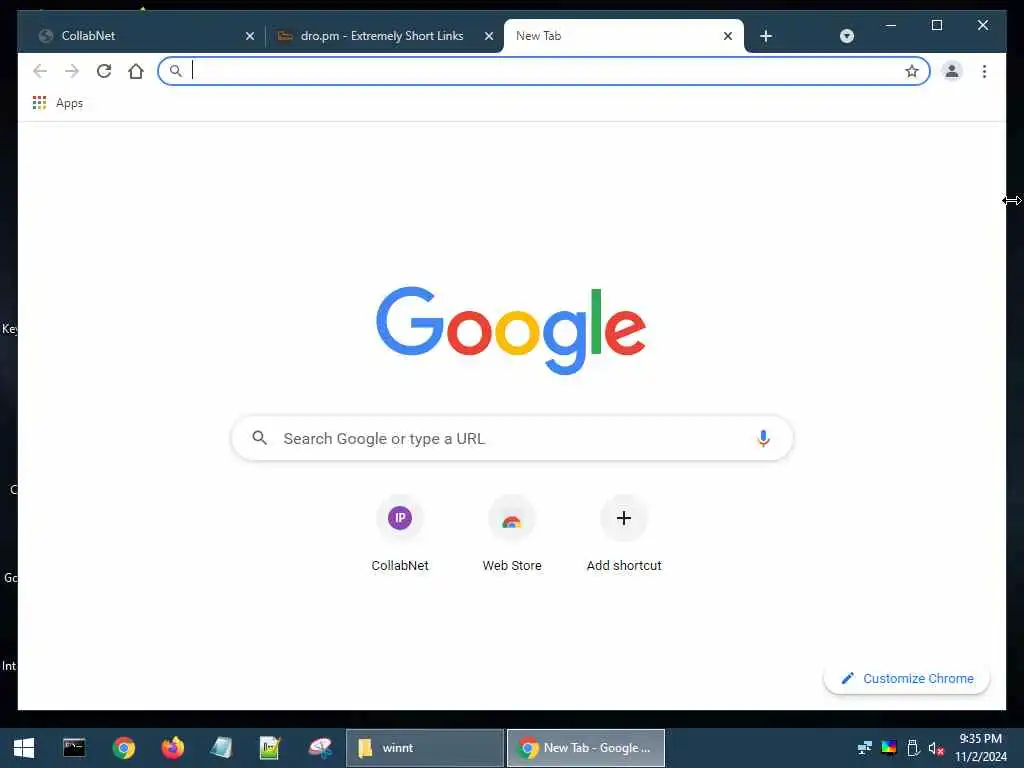Screen dimensions: 1024x768
Task: Open the notebook app taskbar icon
Action: coord(221,748)
